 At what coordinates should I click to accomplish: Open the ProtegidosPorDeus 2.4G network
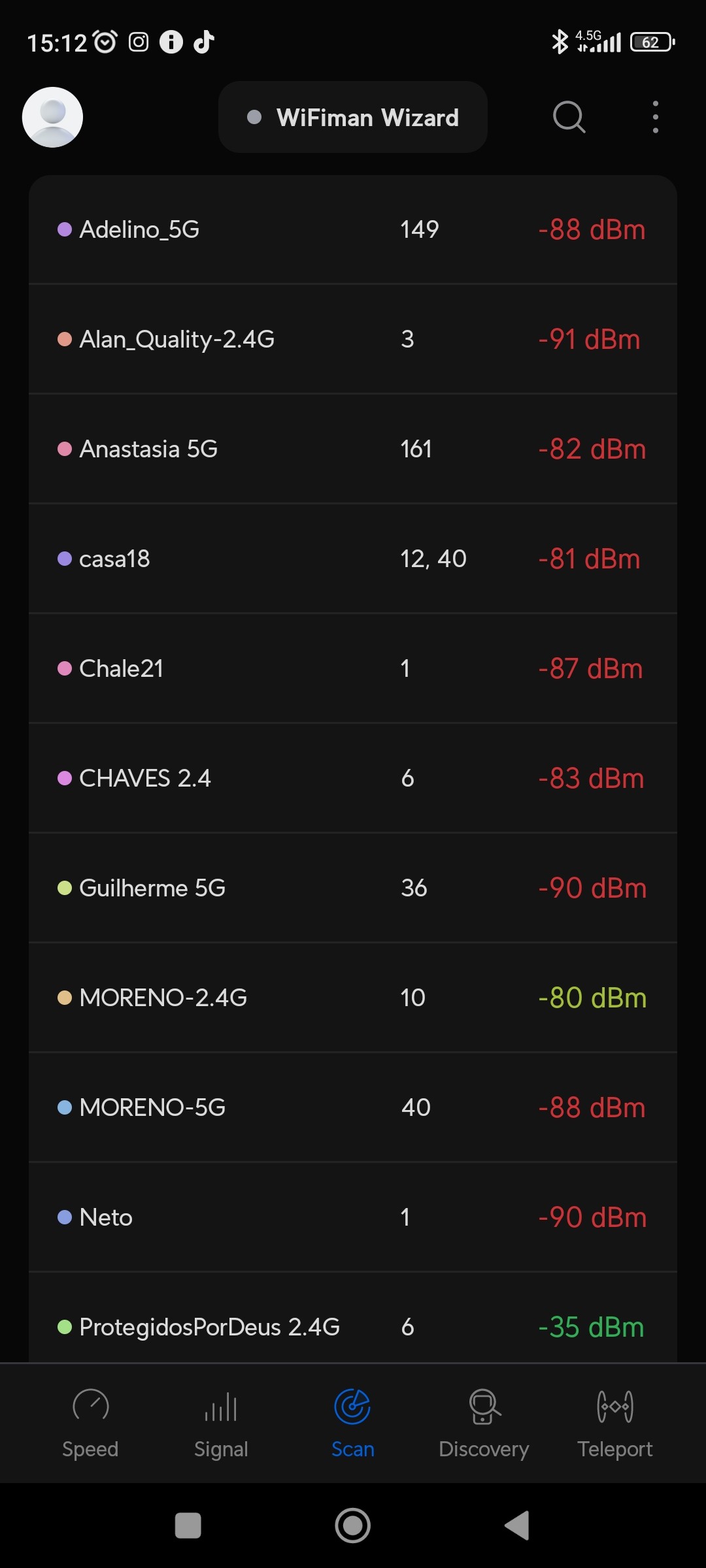point(353,1326)
